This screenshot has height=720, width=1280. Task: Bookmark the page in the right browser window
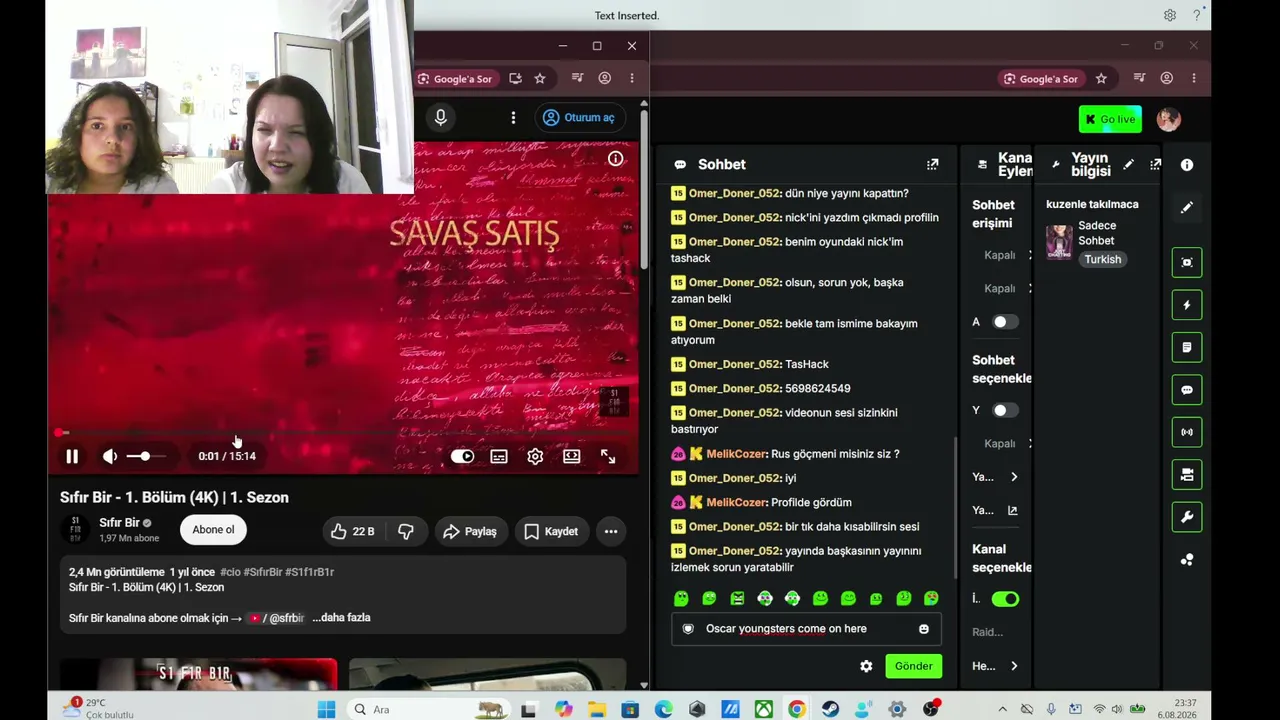(1101, 78)
